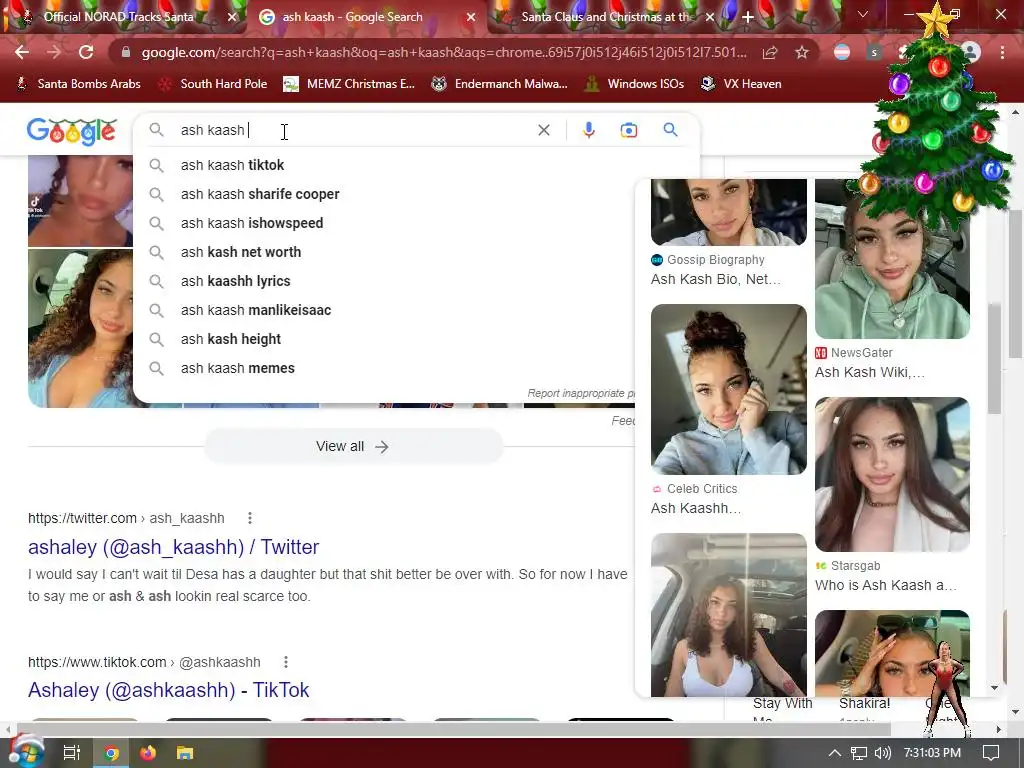This screenshot has width=1024, height=768.
Task: Click scroll right arrow of horizontal scrollbar
Action: pos(999,729)
